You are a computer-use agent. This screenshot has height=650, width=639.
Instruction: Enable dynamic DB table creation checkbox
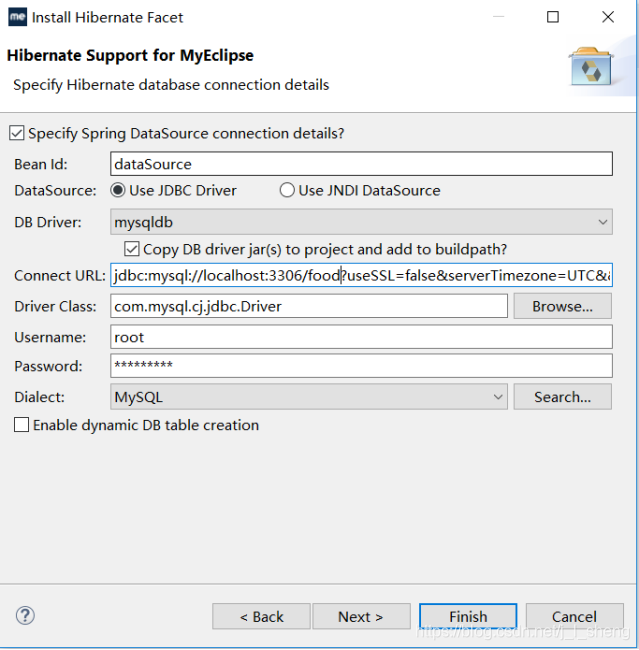coord(21,425)
